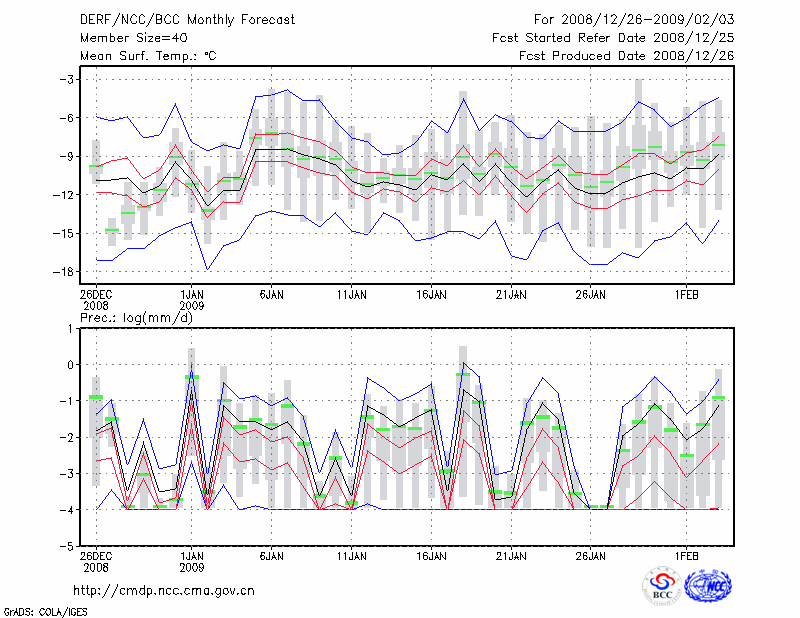Click the Fcst Started Refer Date line
800x618 pixels.
[613, 37]
